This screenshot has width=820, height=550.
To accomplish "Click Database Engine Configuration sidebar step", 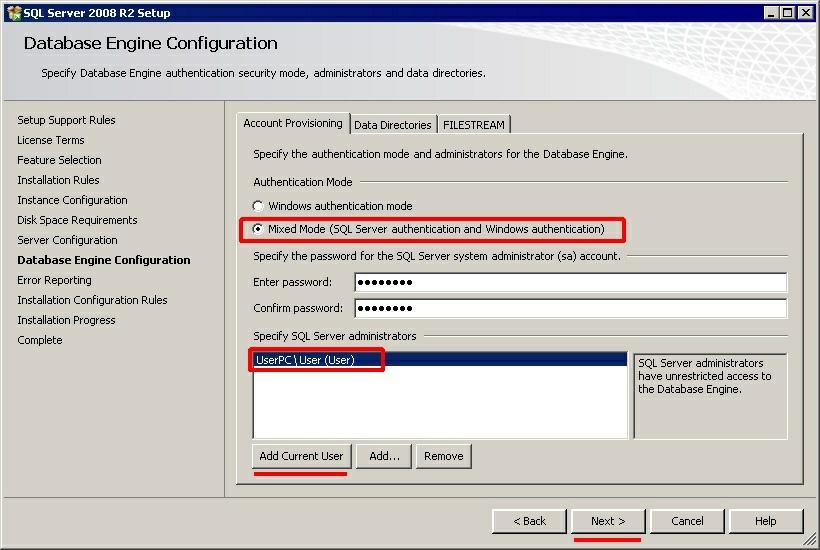I will point(104,260).
